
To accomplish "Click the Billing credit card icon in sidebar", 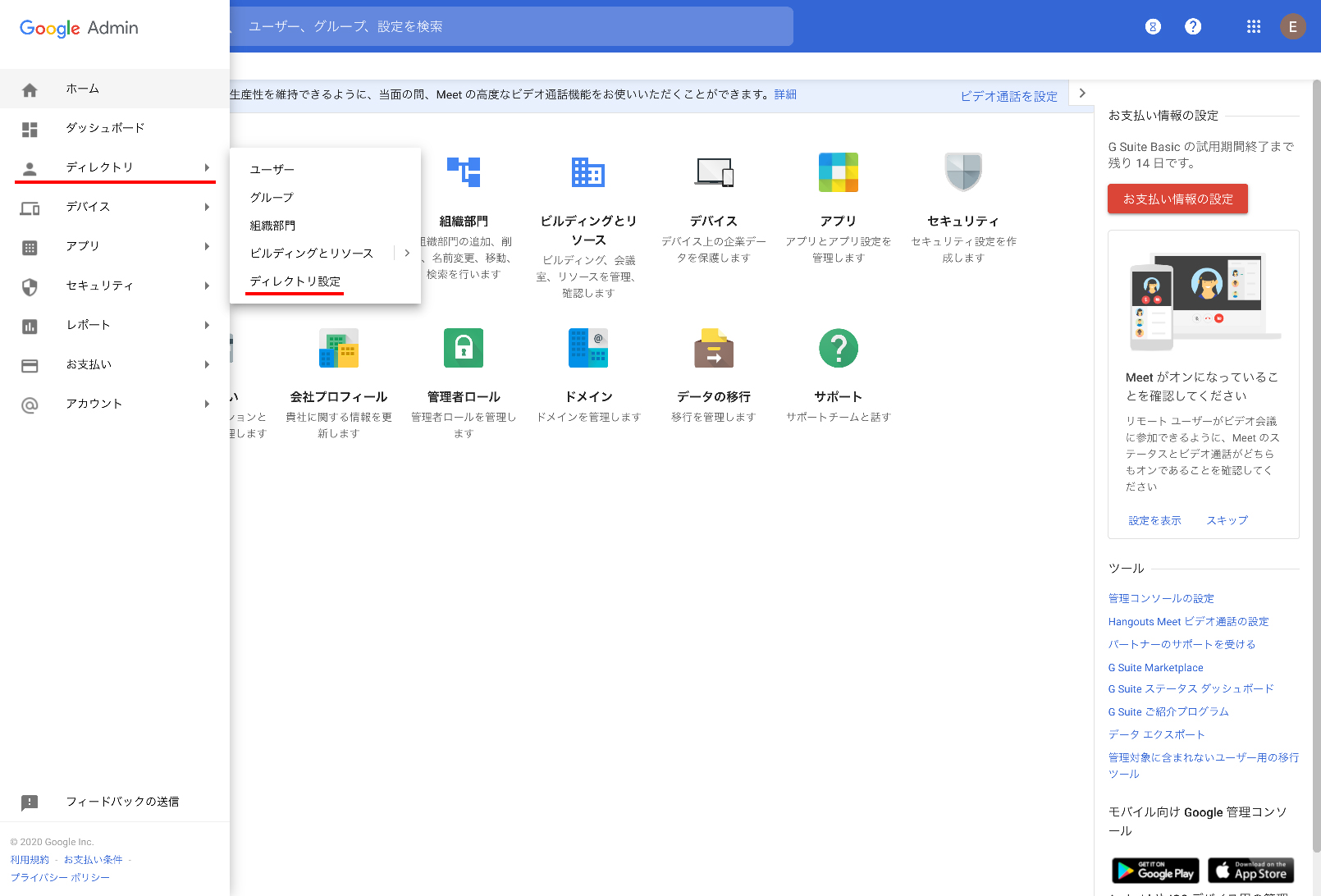I will (x=30, y=365).
